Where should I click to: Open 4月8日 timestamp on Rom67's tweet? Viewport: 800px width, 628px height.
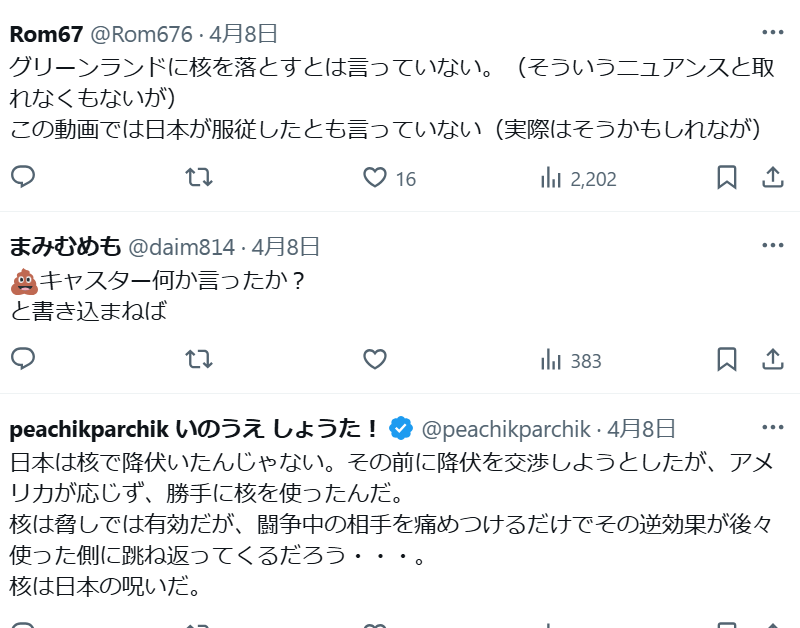click(243, 34)
